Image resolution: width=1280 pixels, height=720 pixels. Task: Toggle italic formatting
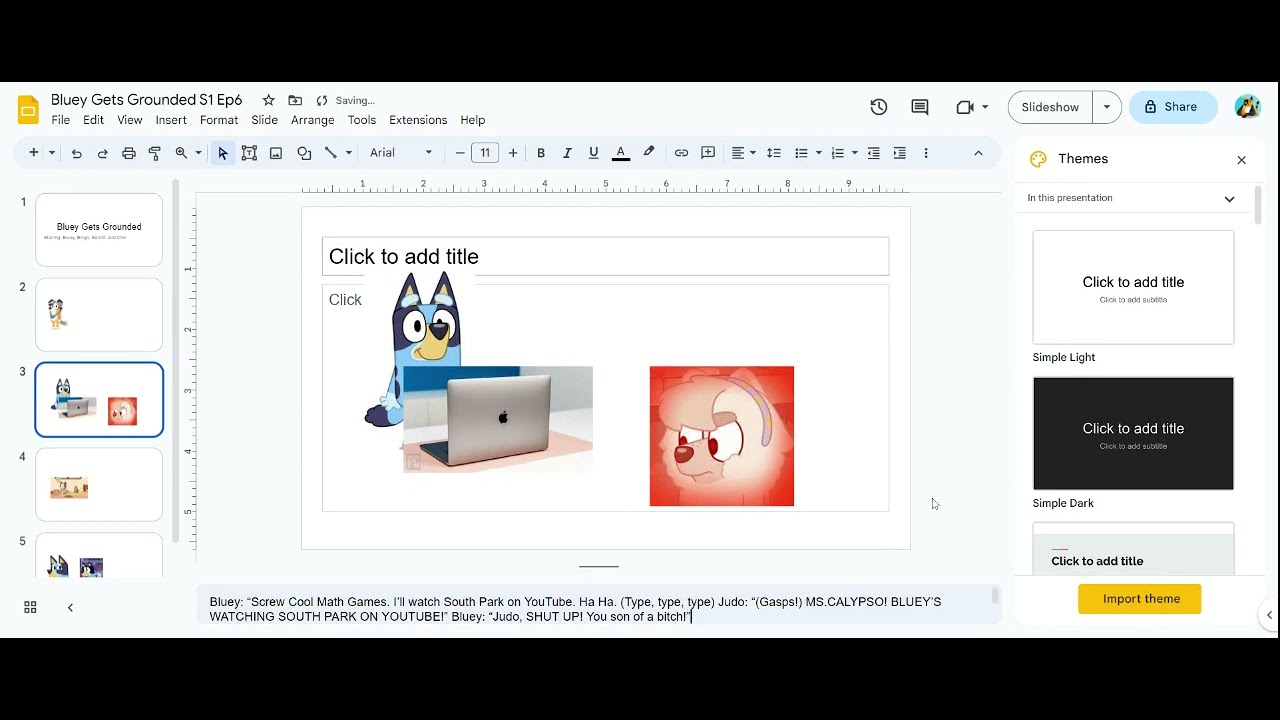coord(567,153)
